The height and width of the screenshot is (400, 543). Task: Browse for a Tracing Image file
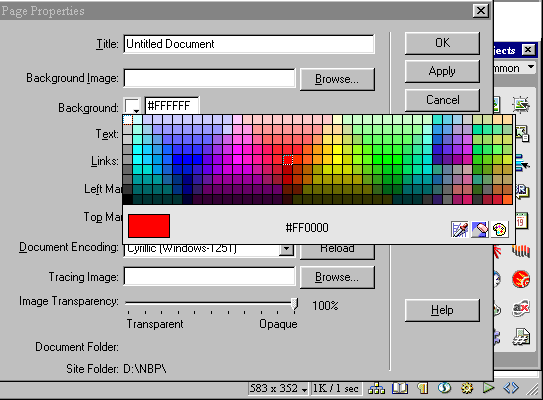337,277
